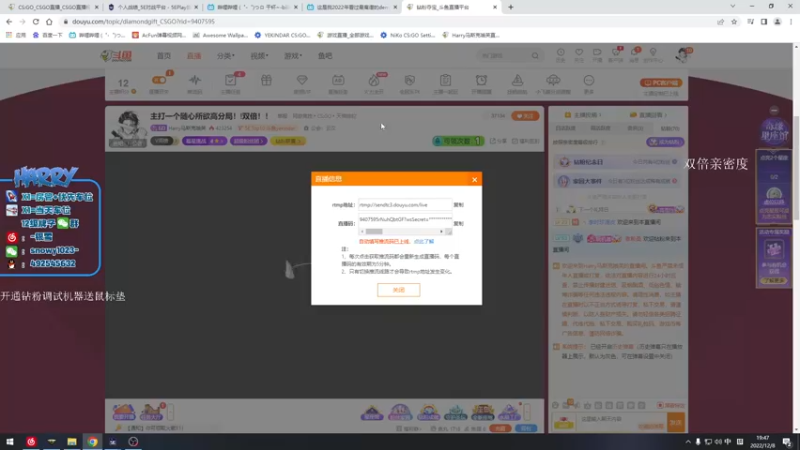Open the diamond icon in streamer toolbar
Screen dimensions: 800x450
(x=302, y=80)
